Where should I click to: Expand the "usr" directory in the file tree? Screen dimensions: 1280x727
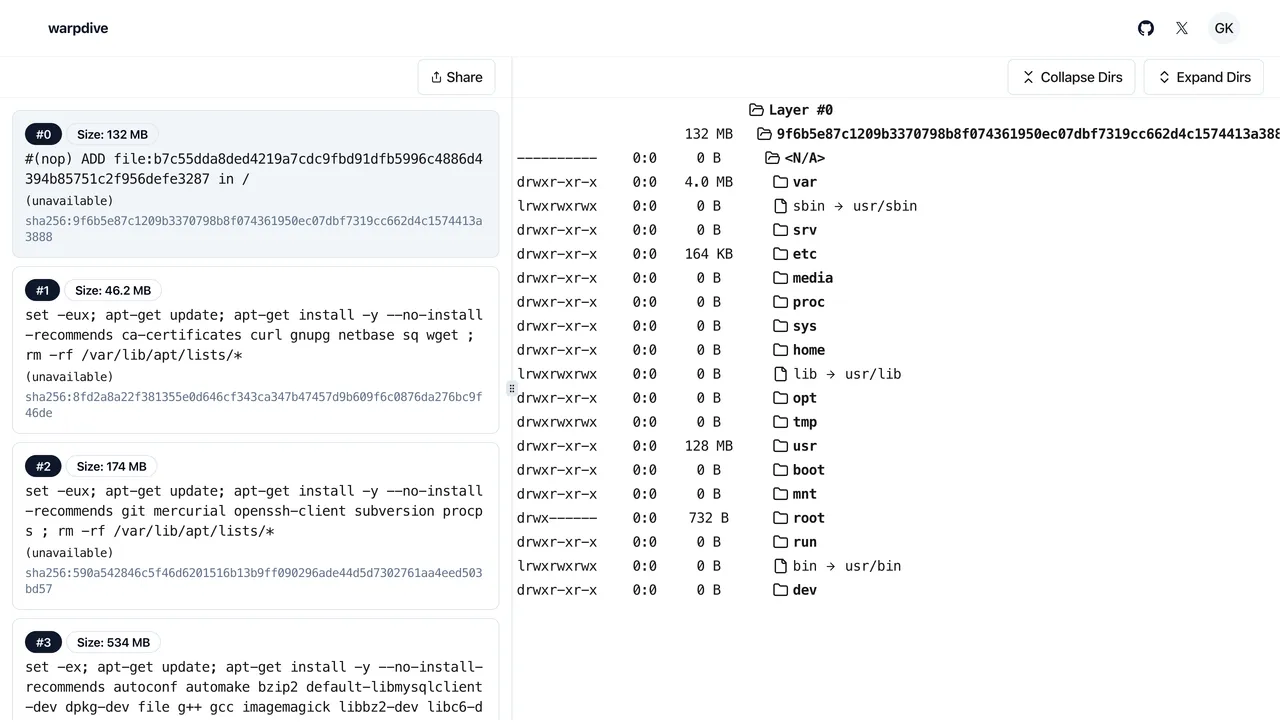[x=804, y=446]
